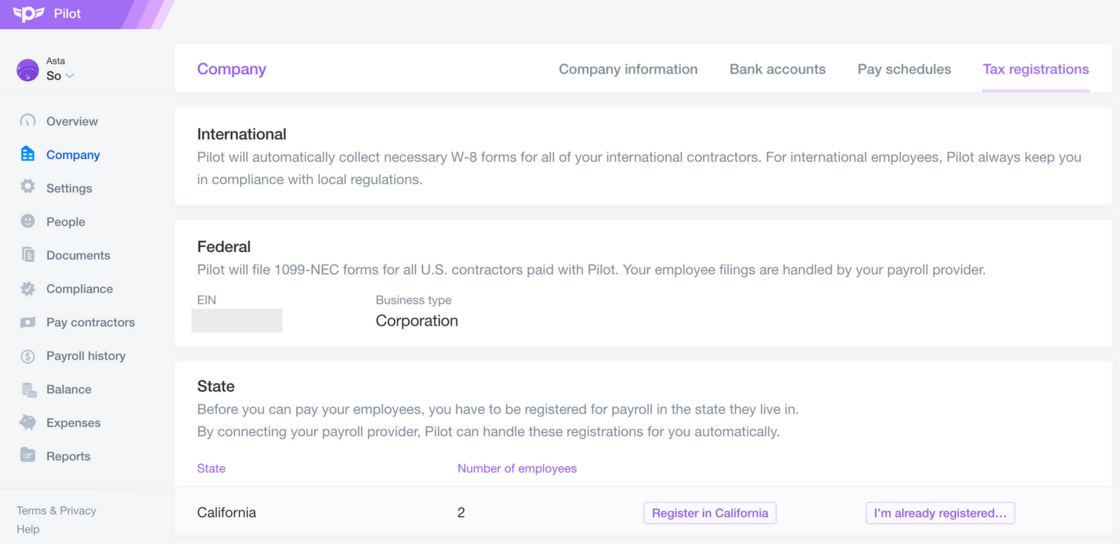Open the People page

pyautogui.click(x=66, y=222)
